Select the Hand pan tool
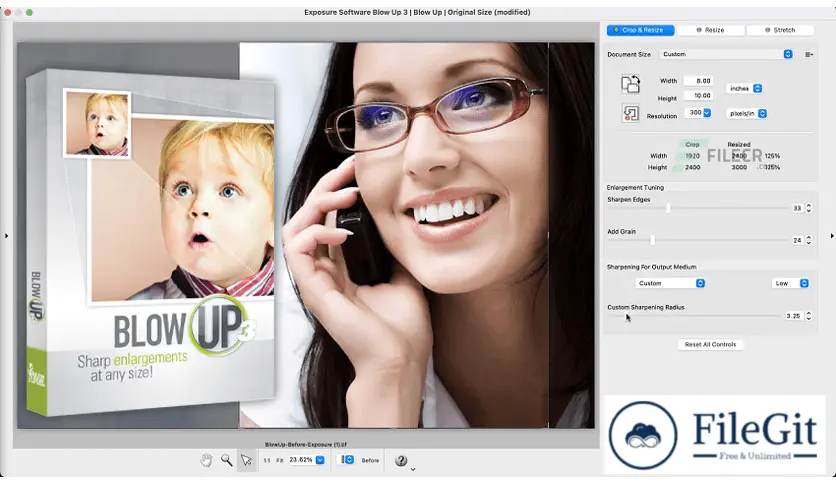836x484 pixels. coord(206,460)
